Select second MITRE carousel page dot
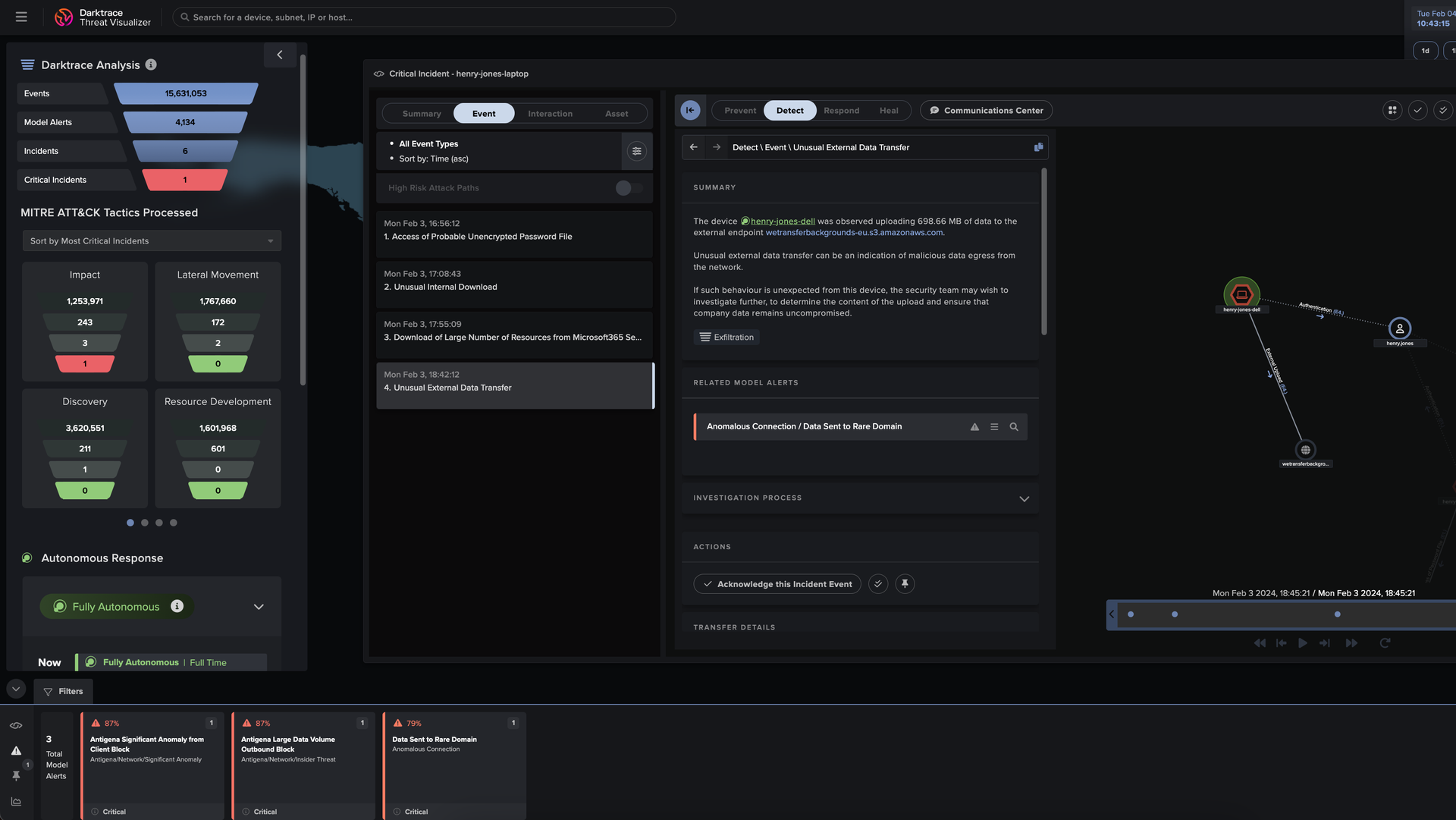Image resolution: width=1456 pixels, height=820 pixels. (x=145, y=523)
